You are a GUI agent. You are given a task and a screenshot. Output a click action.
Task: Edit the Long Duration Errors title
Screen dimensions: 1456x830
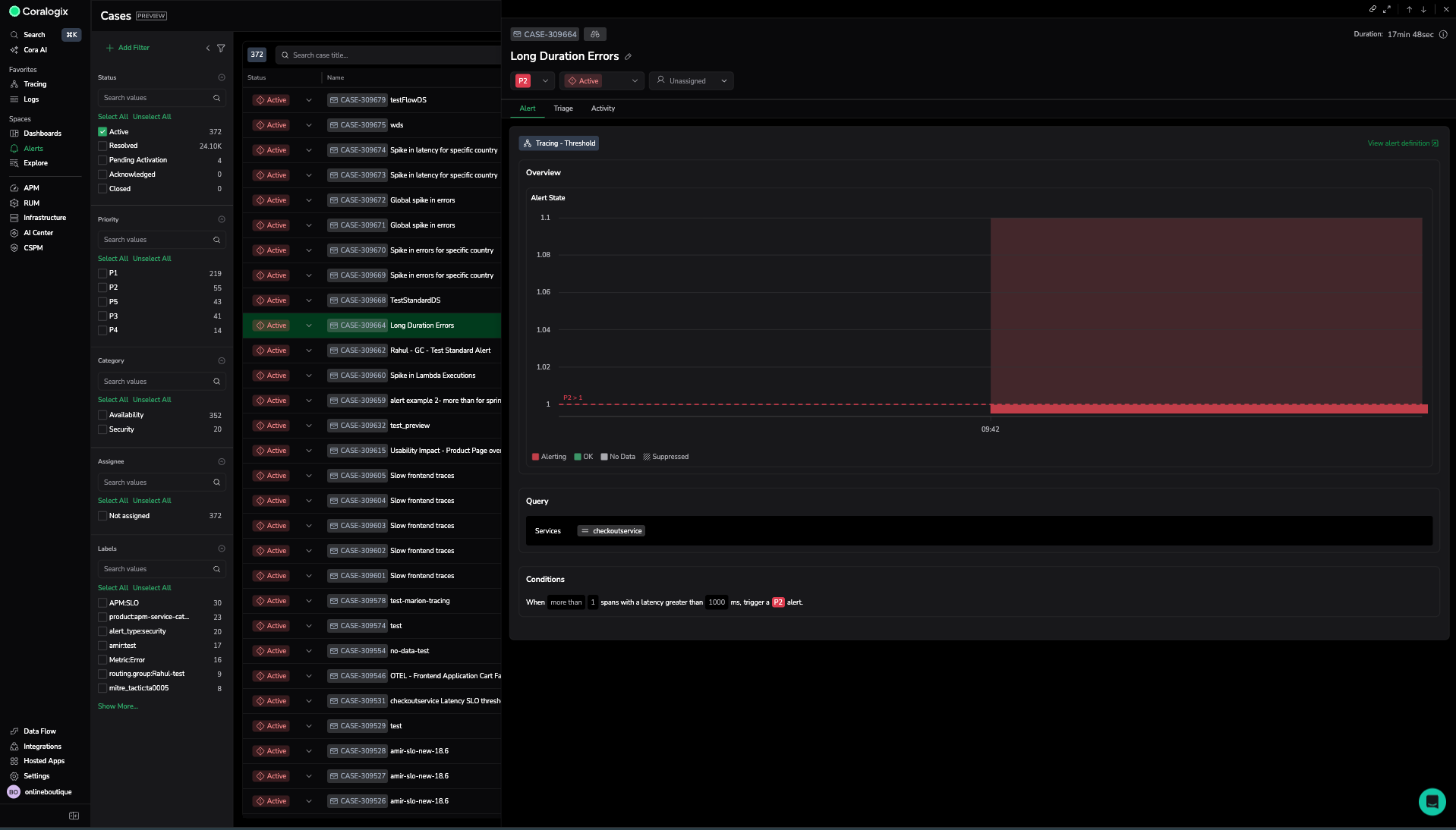pyautogui.click(x=628, y=57)
